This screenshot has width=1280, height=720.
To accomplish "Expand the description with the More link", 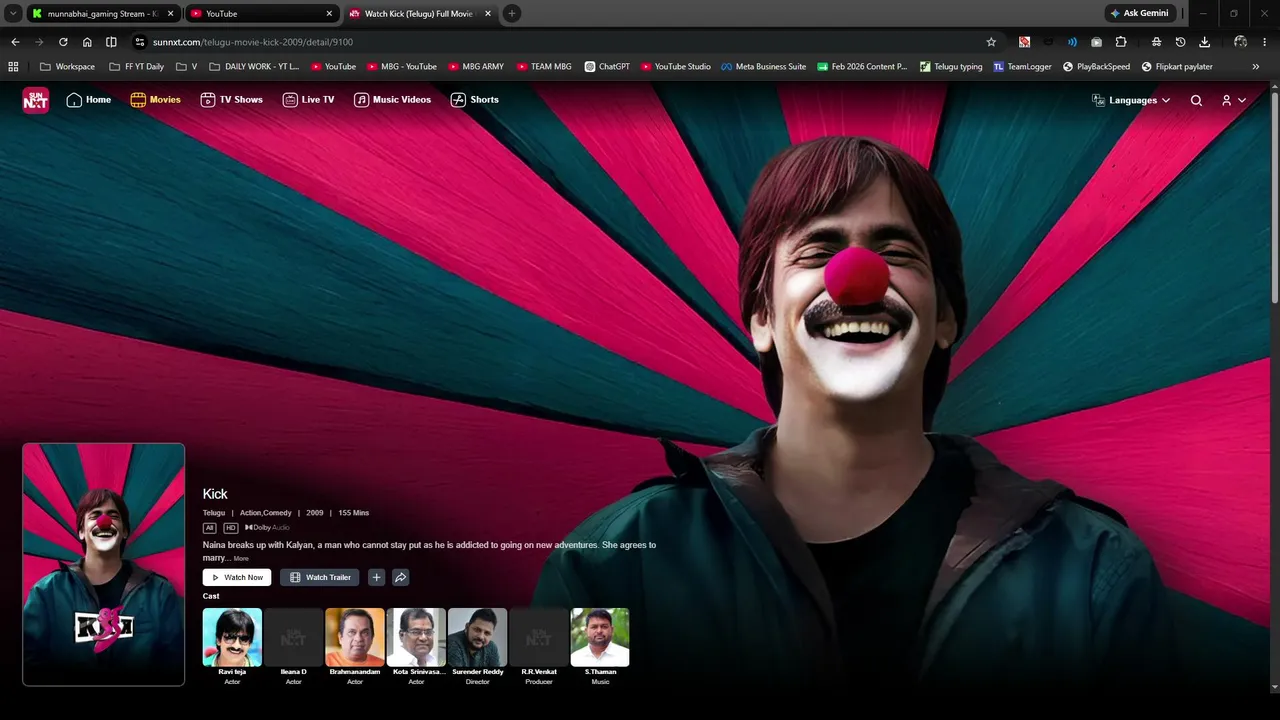I will point(241,559).
